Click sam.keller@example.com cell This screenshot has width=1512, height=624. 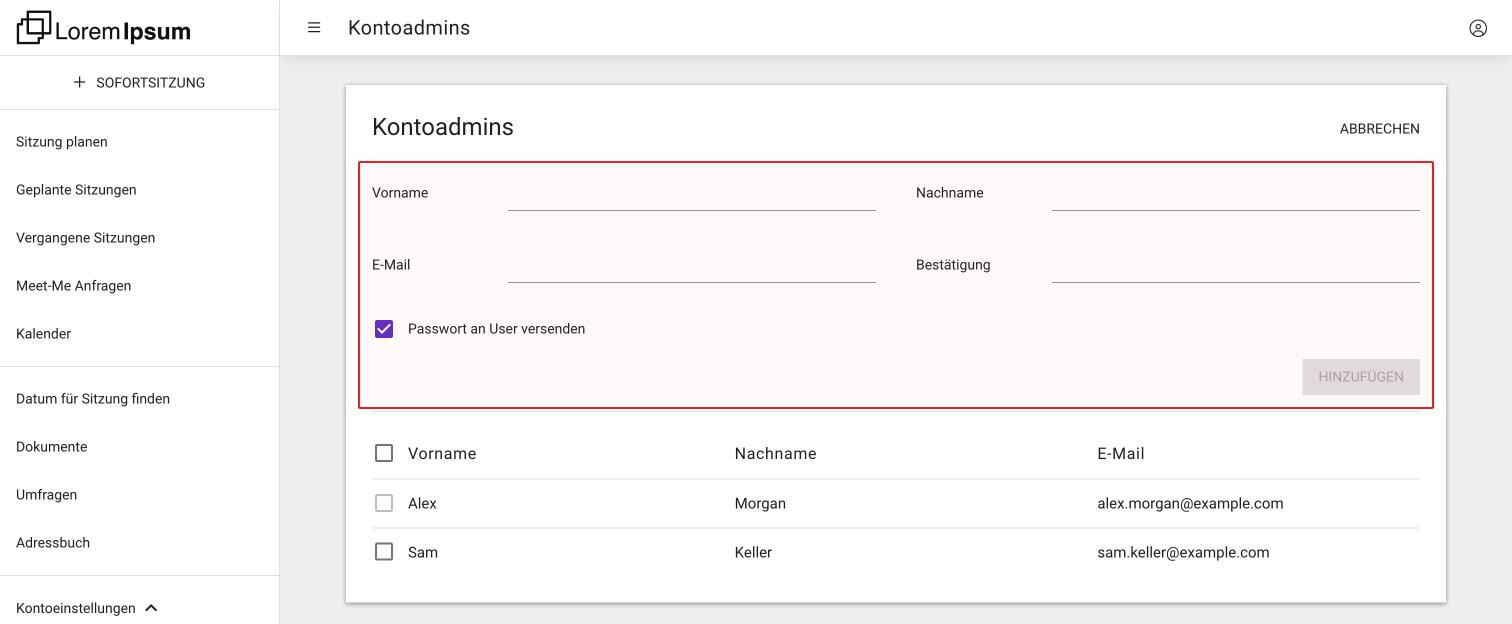(1183, 553)
